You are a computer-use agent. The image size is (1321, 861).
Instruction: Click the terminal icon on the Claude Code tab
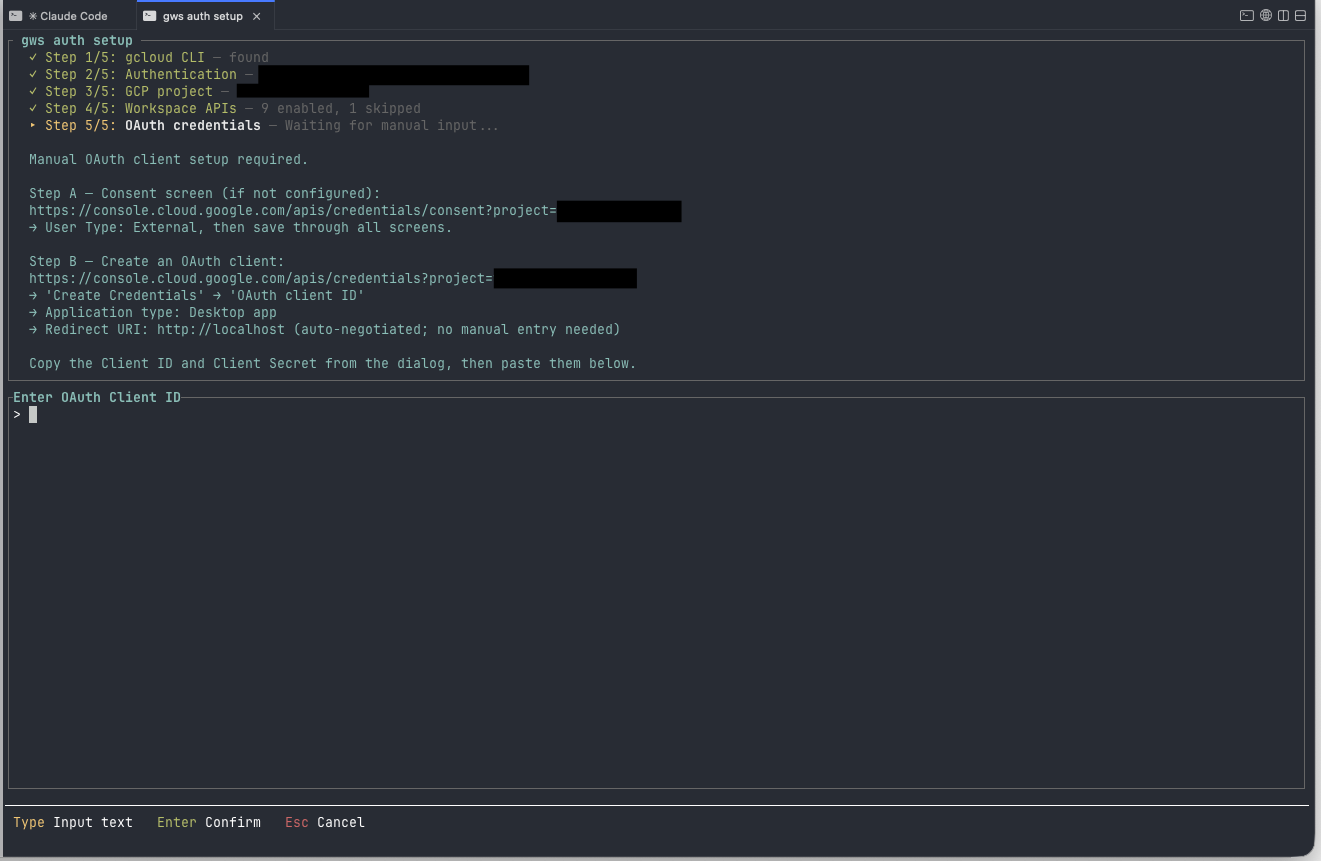(15, 15)
